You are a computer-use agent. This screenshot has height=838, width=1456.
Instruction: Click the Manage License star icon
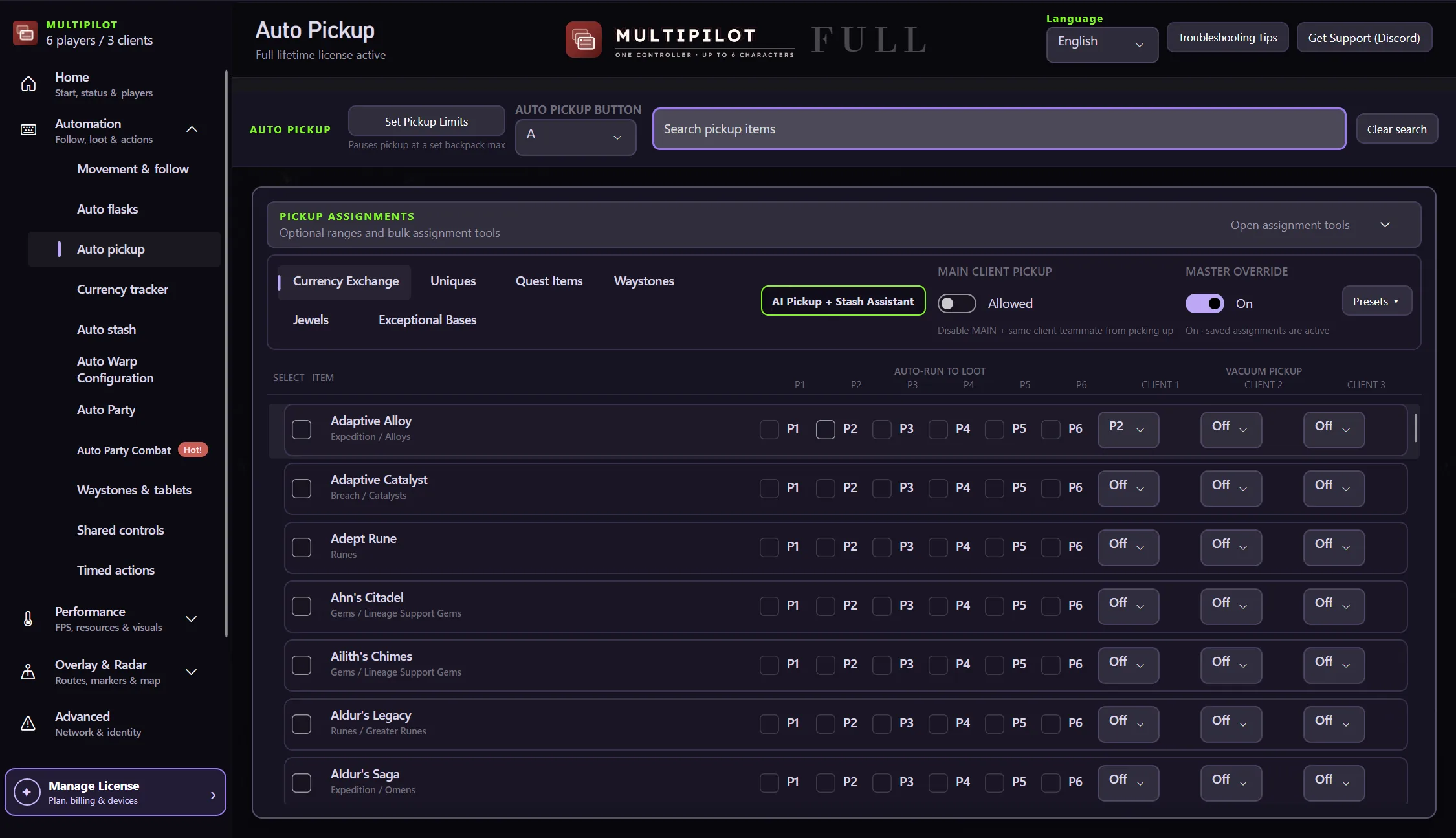(x=27, y=792)
